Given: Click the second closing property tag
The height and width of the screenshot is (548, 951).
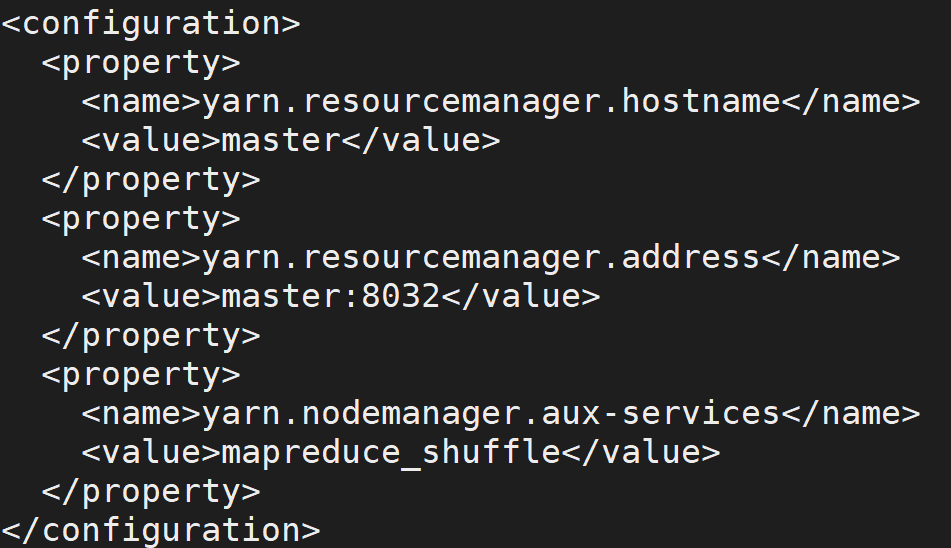Looking at the screenshot, I should (151, 337).
